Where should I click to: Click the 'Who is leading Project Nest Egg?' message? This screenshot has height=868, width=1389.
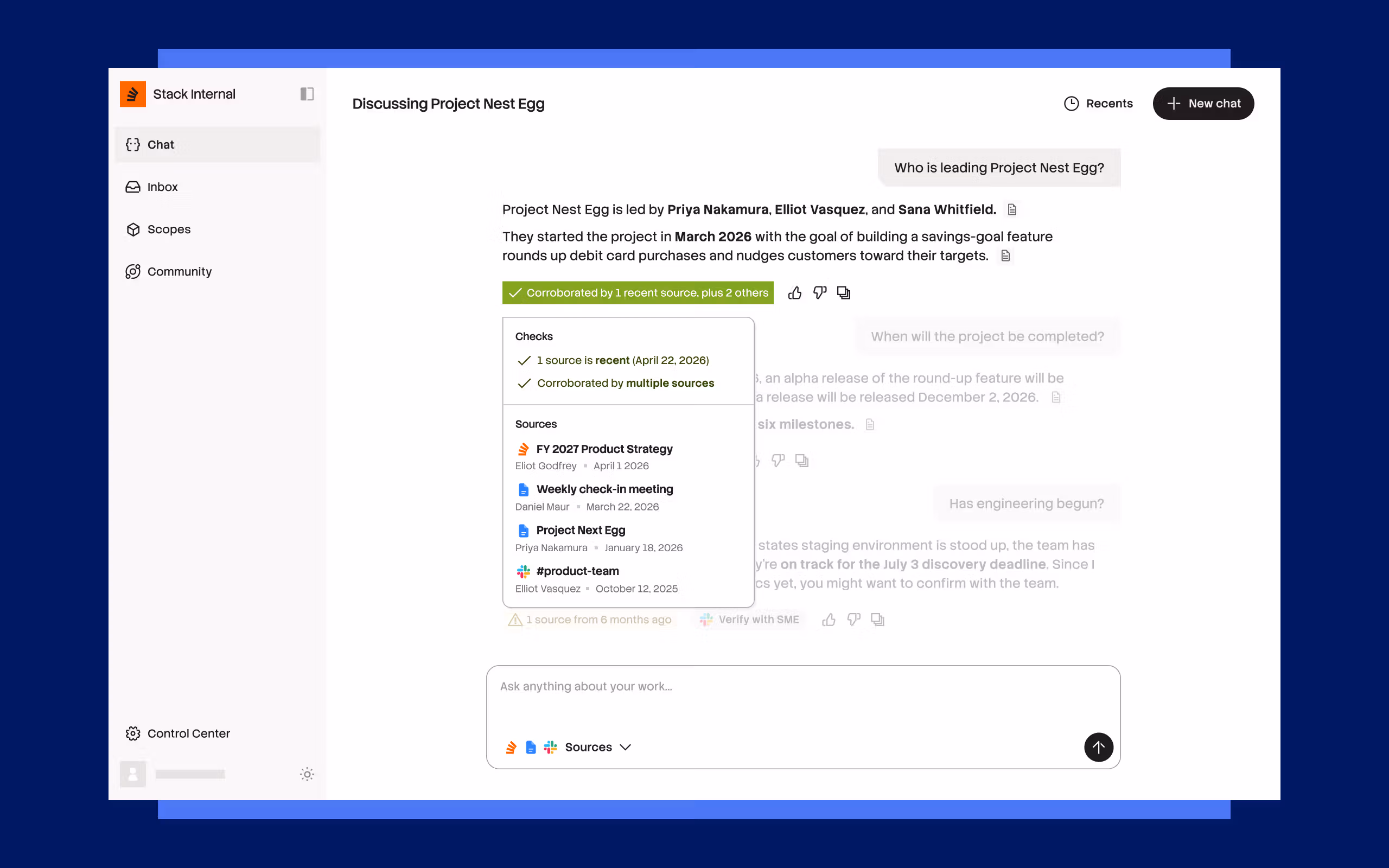(x=999, y=168)
